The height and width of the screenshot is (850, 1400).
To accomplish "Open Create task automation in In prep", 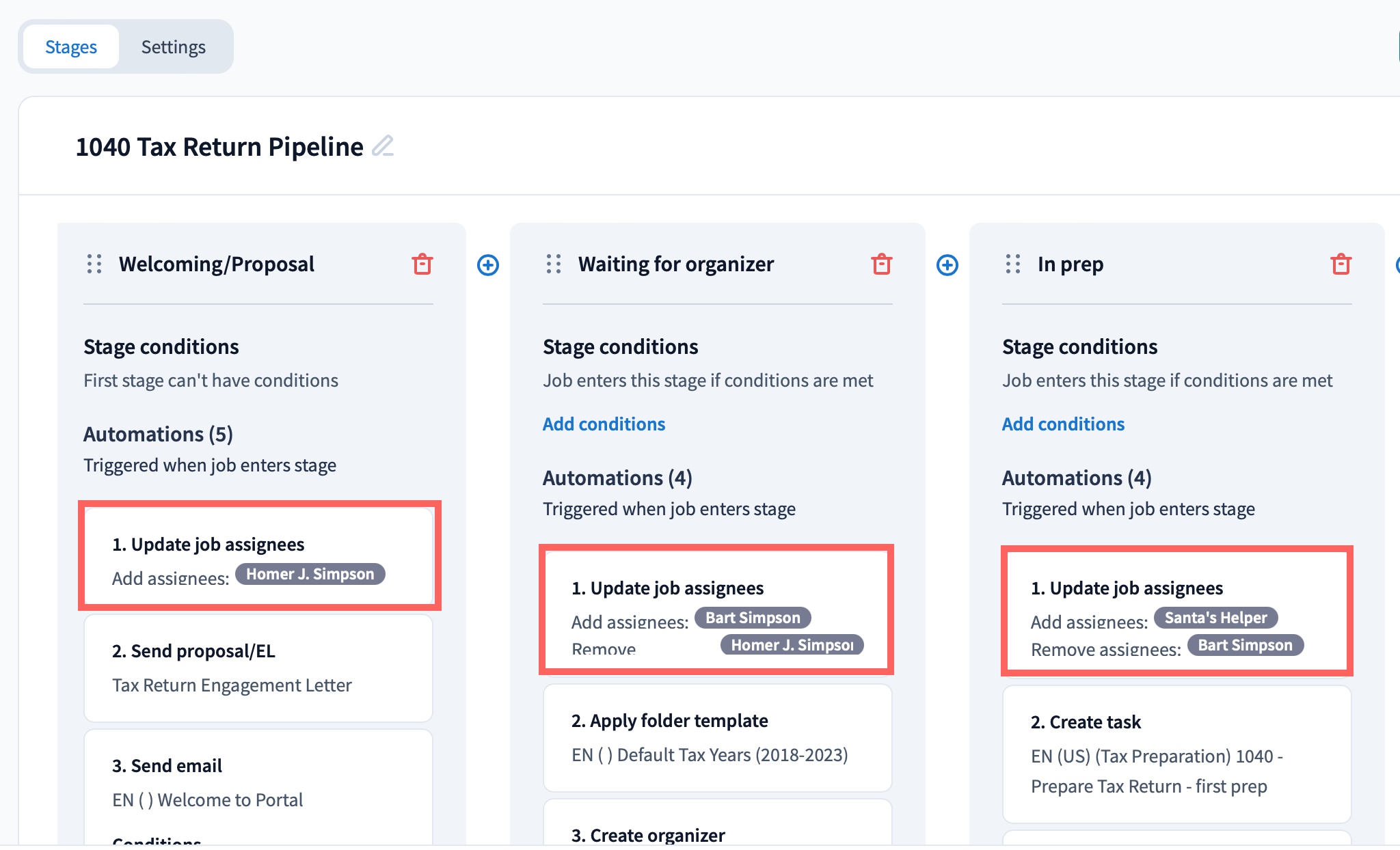I will coord(1177,754).
